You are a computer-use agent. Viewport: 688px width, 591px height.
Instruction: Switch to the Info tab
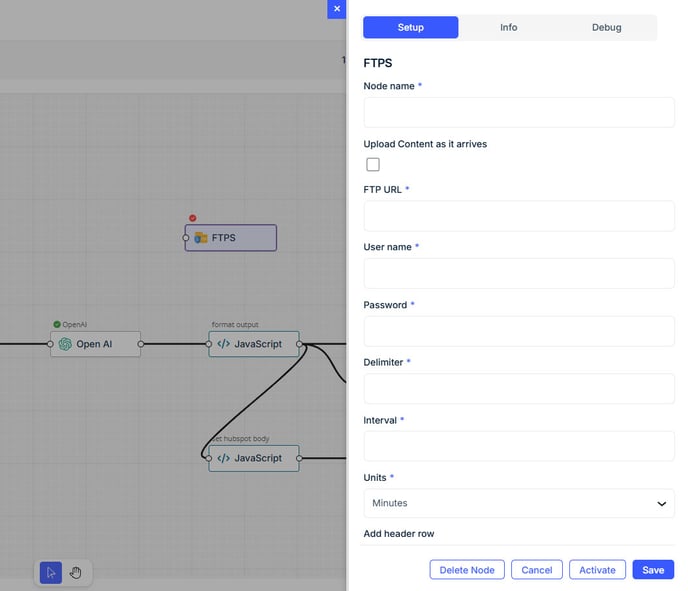tap(509, 27)
